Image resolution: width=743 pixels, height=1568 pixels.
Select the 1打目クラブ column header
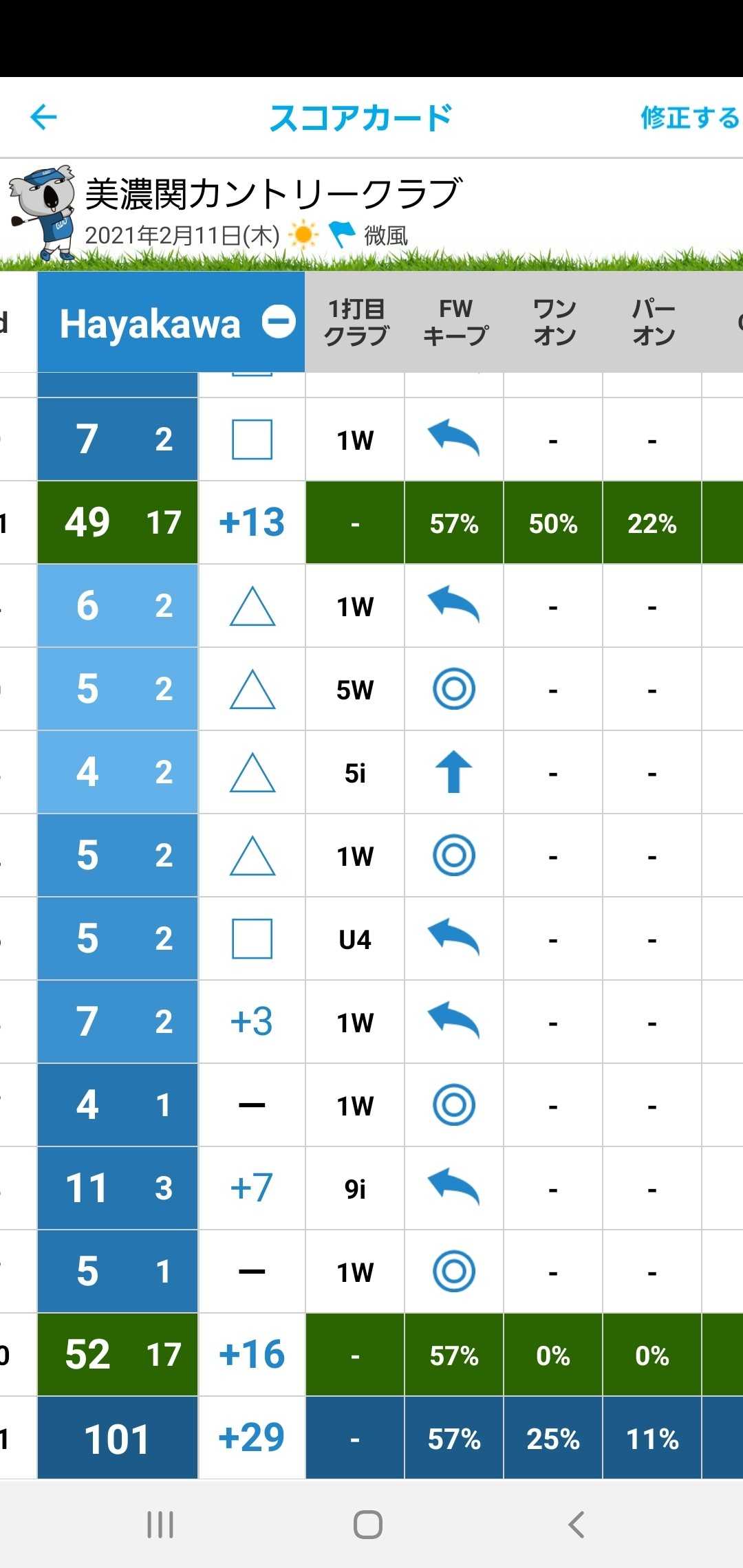tap(355, 322)
